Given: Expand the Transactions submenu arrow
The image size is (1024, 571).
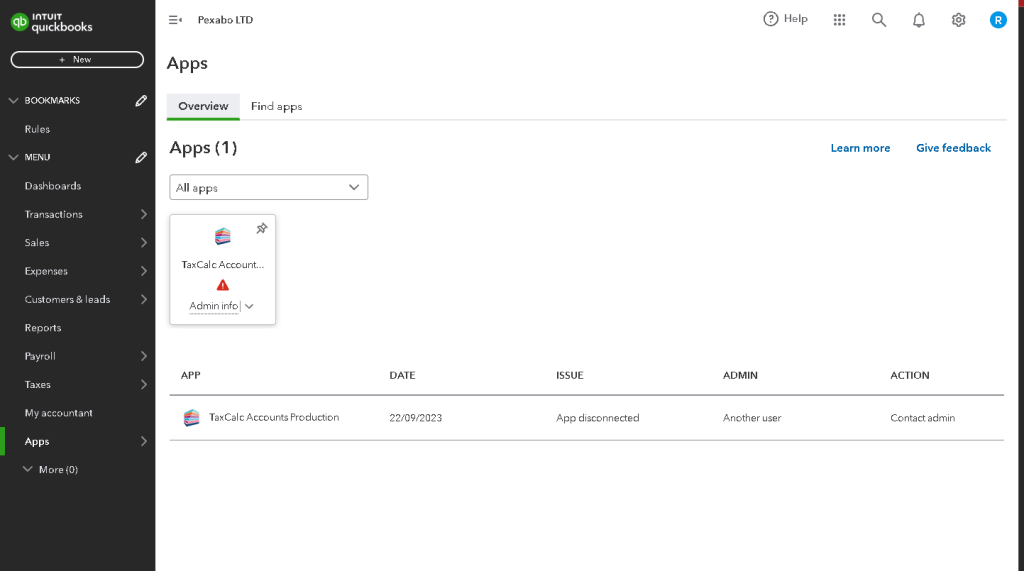Looking at the screenshot, I should [x=144, y=214].
